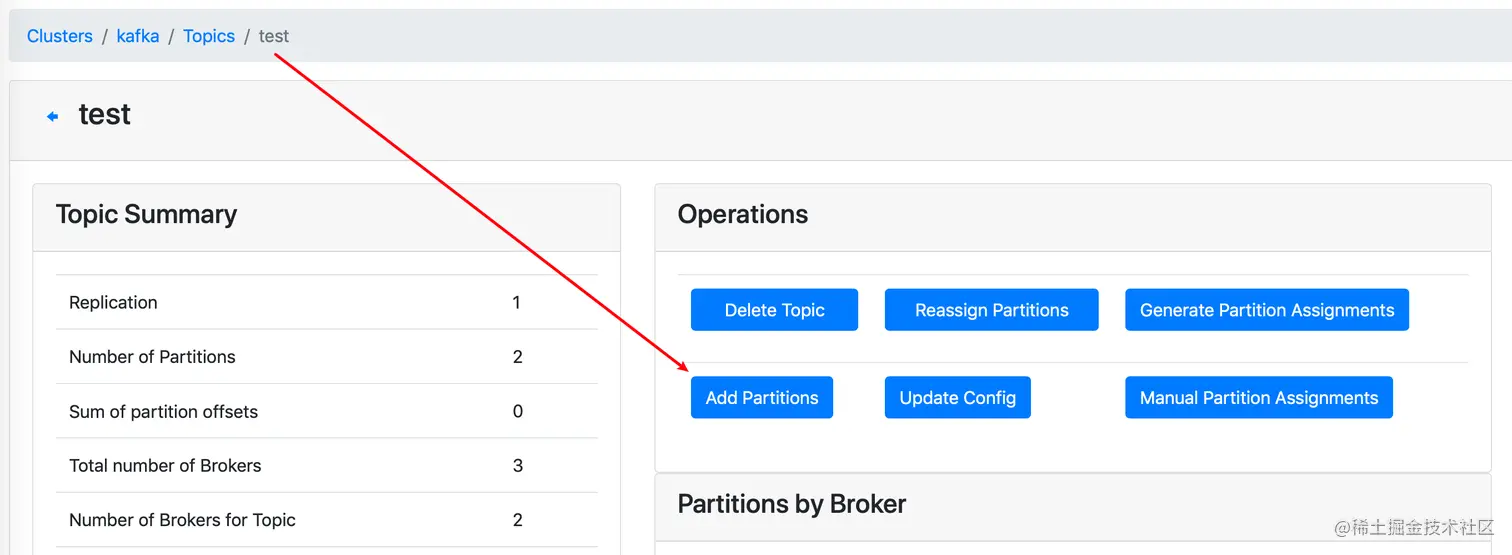
Task: Click the 'test' page heading
Action: coord(105,115)
